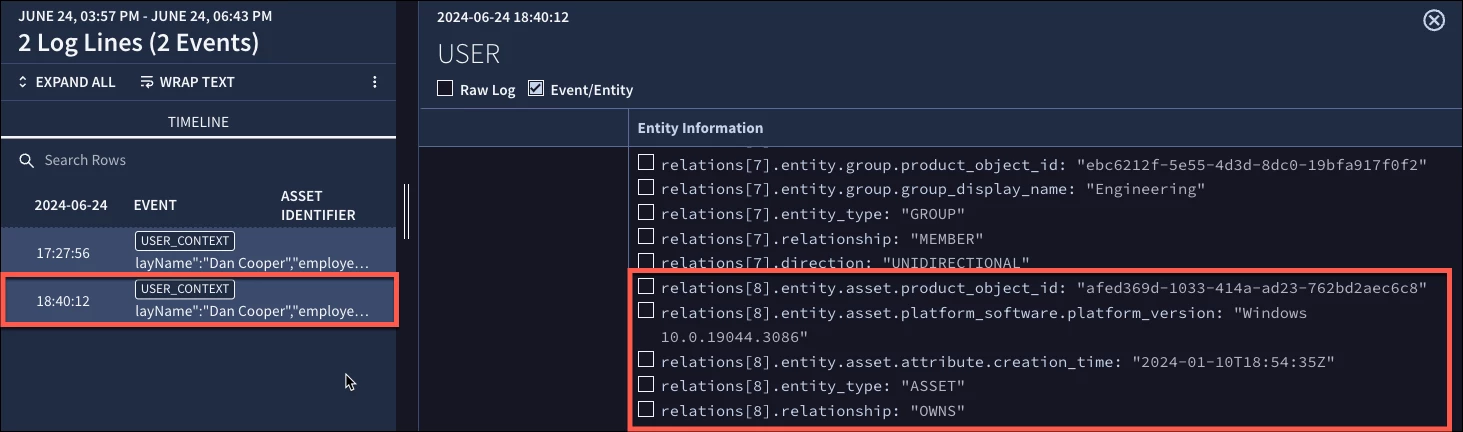Tick relations[7] group_display_name Engineering checkbox
This screenshot has width=1463, height=432.
pos(647,187)
